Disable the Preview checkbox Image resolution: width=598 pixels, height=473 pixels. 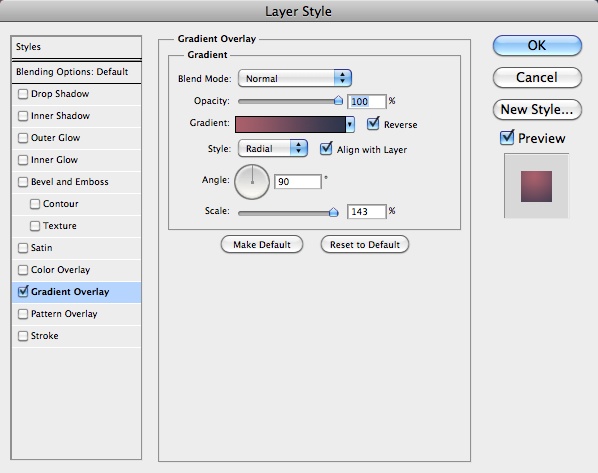[507, 138]
